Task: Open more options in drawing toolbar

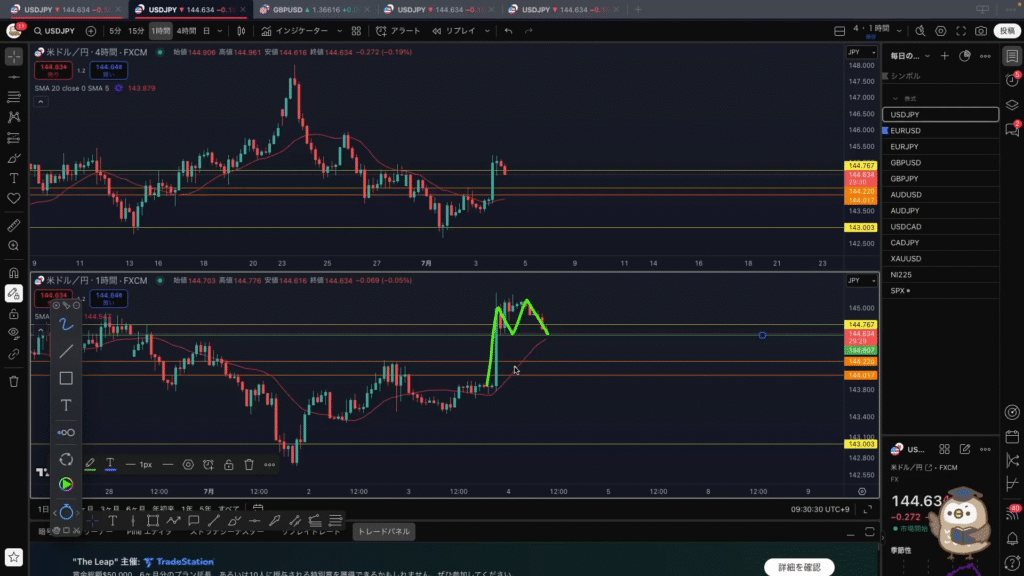Action: pos(270,464)
